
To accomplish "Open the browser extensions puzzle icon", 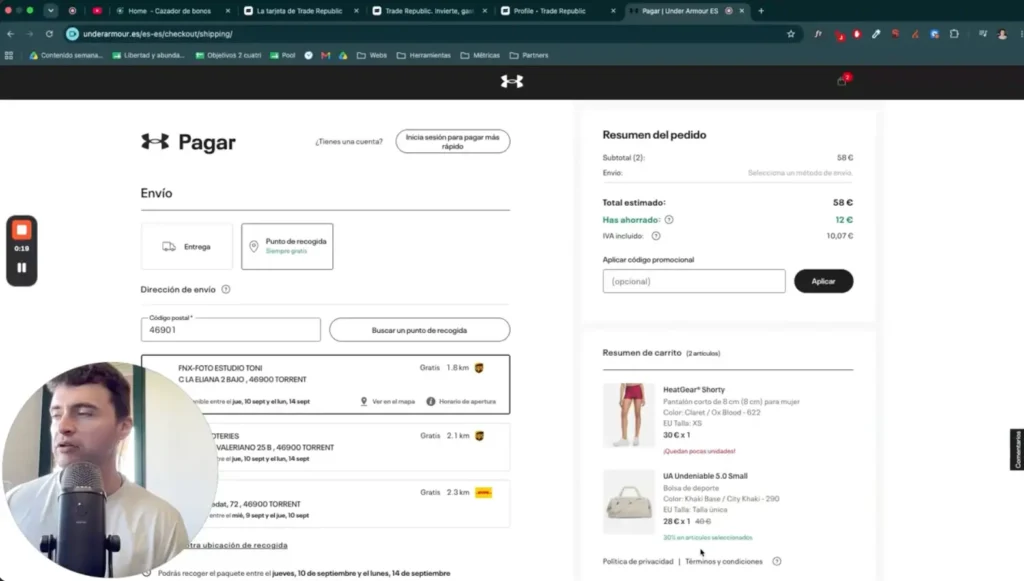I will [954, 34].
